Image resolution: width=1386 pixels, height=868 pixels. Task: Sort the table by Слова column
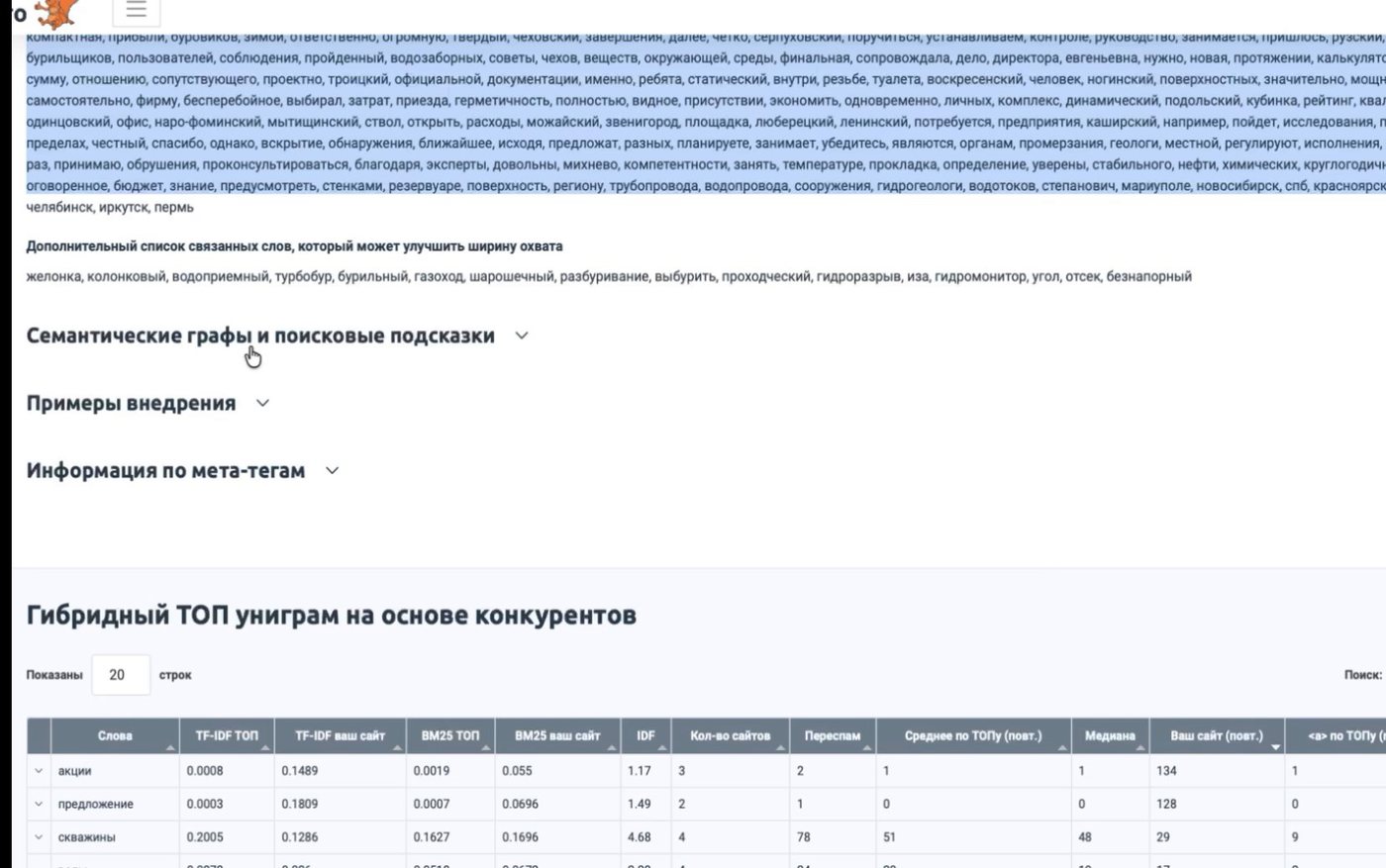[115, 735]
